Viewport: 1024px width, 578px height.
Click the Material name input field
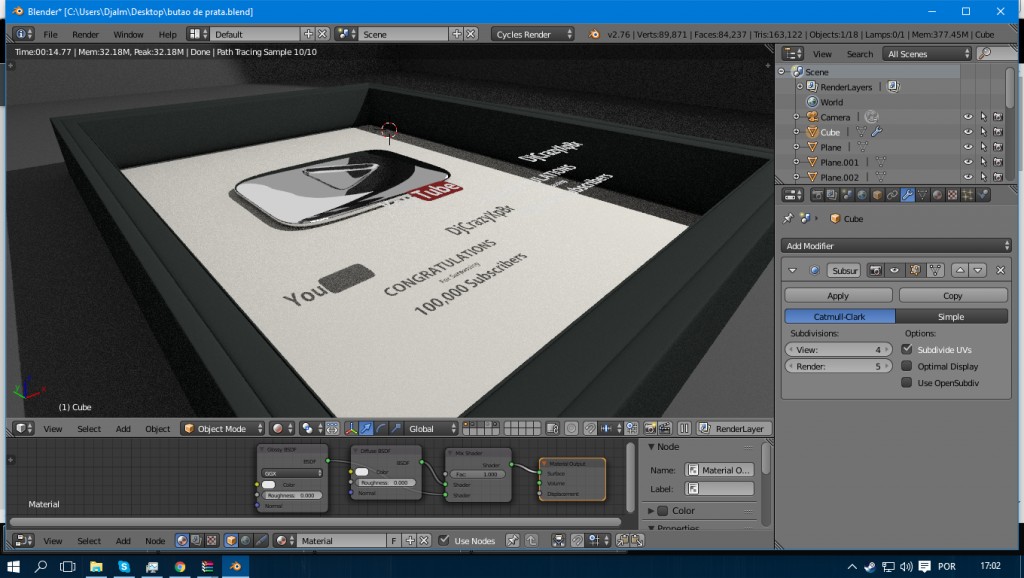[340, 540]
